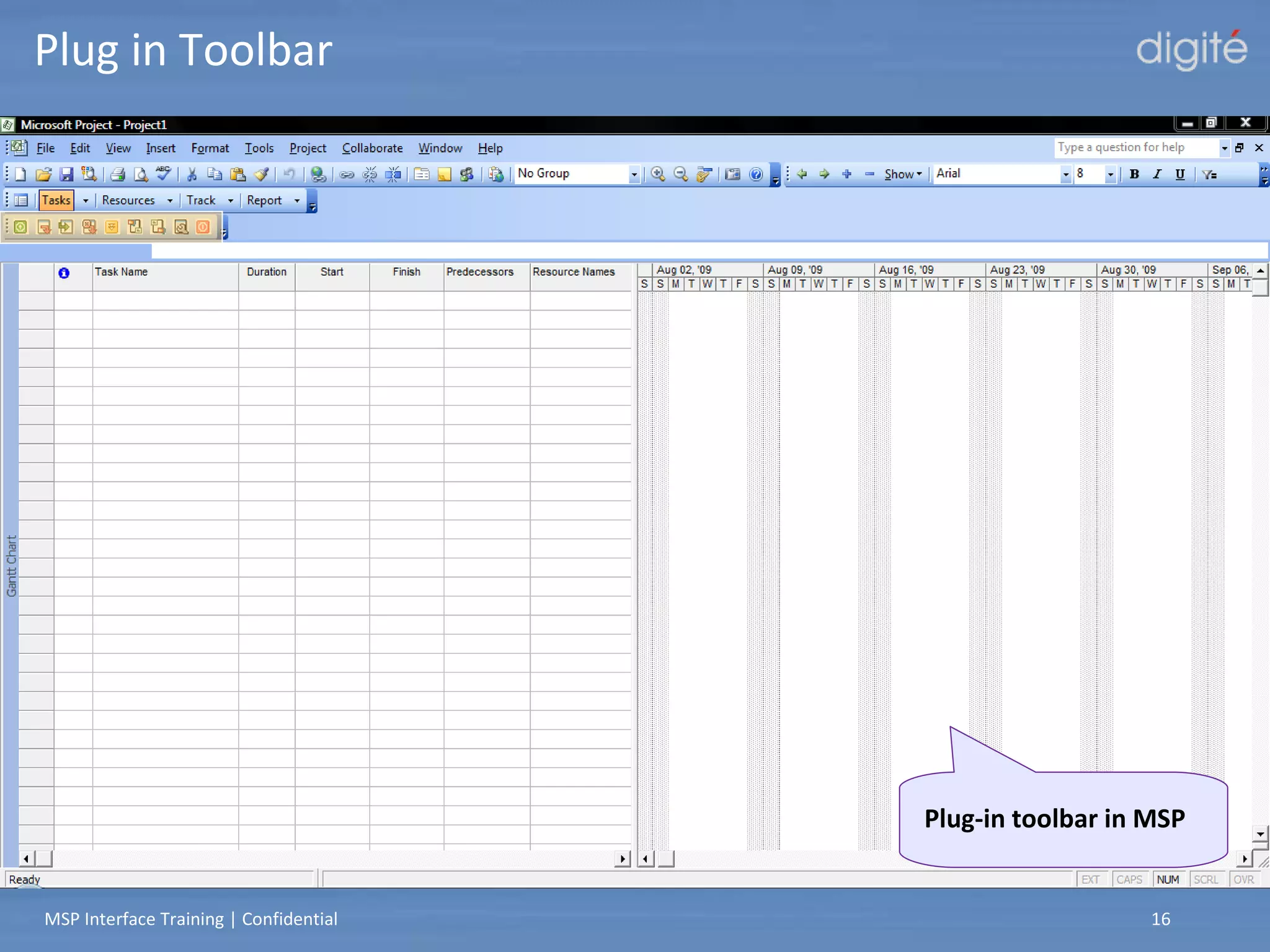Click the Print Preview icon
This screenshot has height=952, width=1270.
pyautogui.click(x=141, y=174)
